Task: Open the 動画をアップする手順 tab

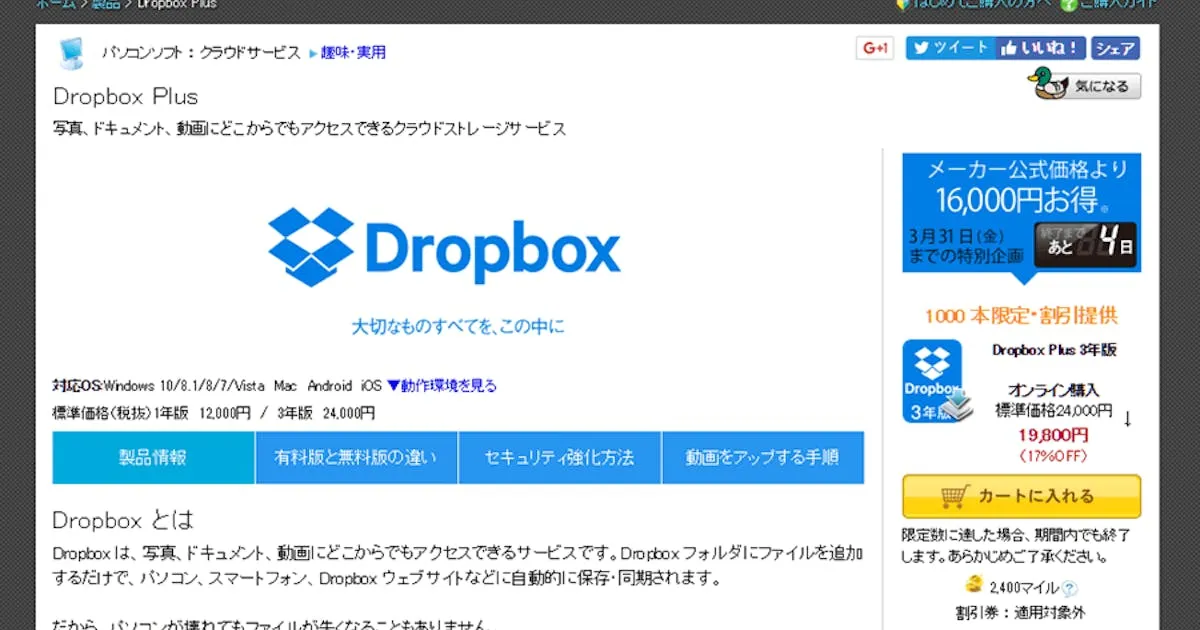Action: (763, 458)
